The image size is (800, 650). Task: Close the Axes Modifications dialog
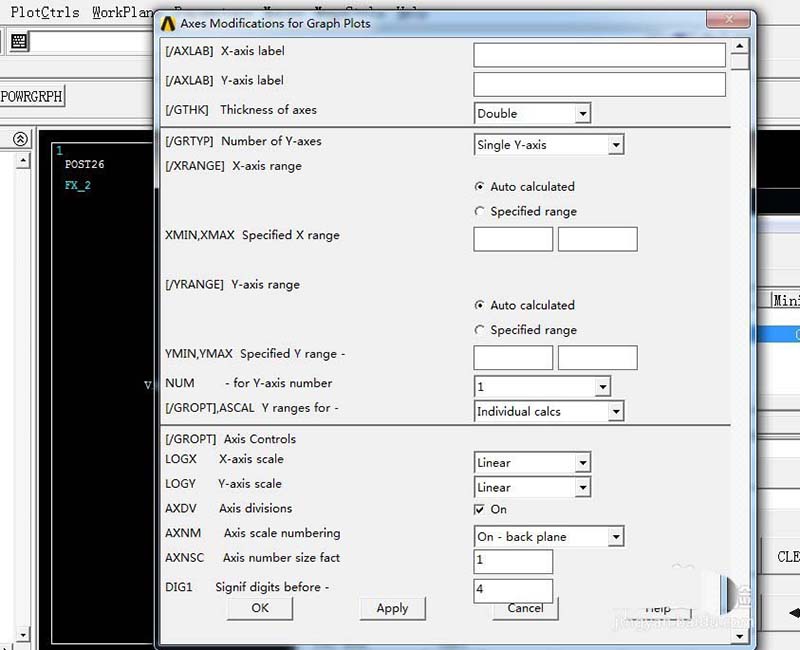[x=729, y=20]
